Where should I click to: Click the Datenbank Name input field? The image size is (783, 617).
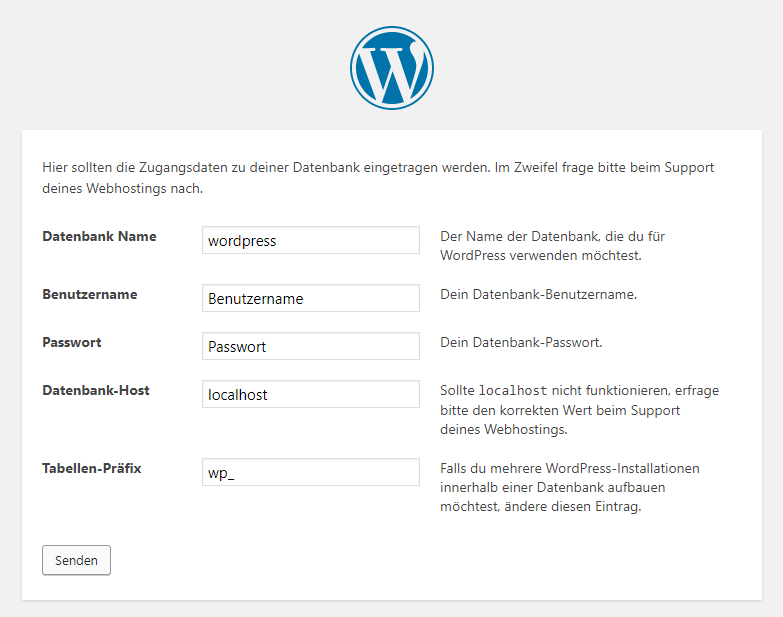(x=311, y=240)
